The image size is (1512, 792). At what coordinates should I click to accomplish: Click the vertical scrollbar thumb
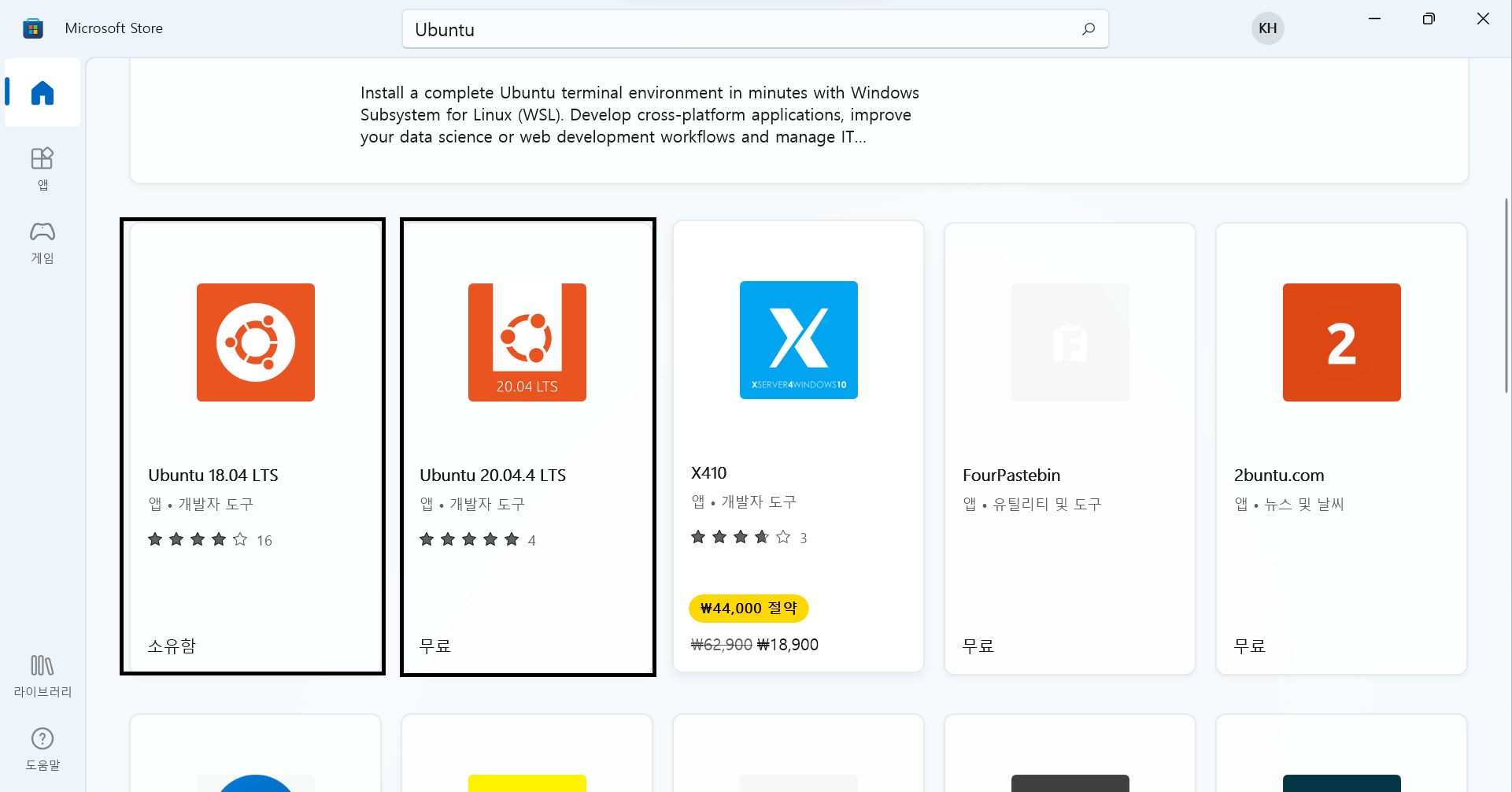(1506, 295)
